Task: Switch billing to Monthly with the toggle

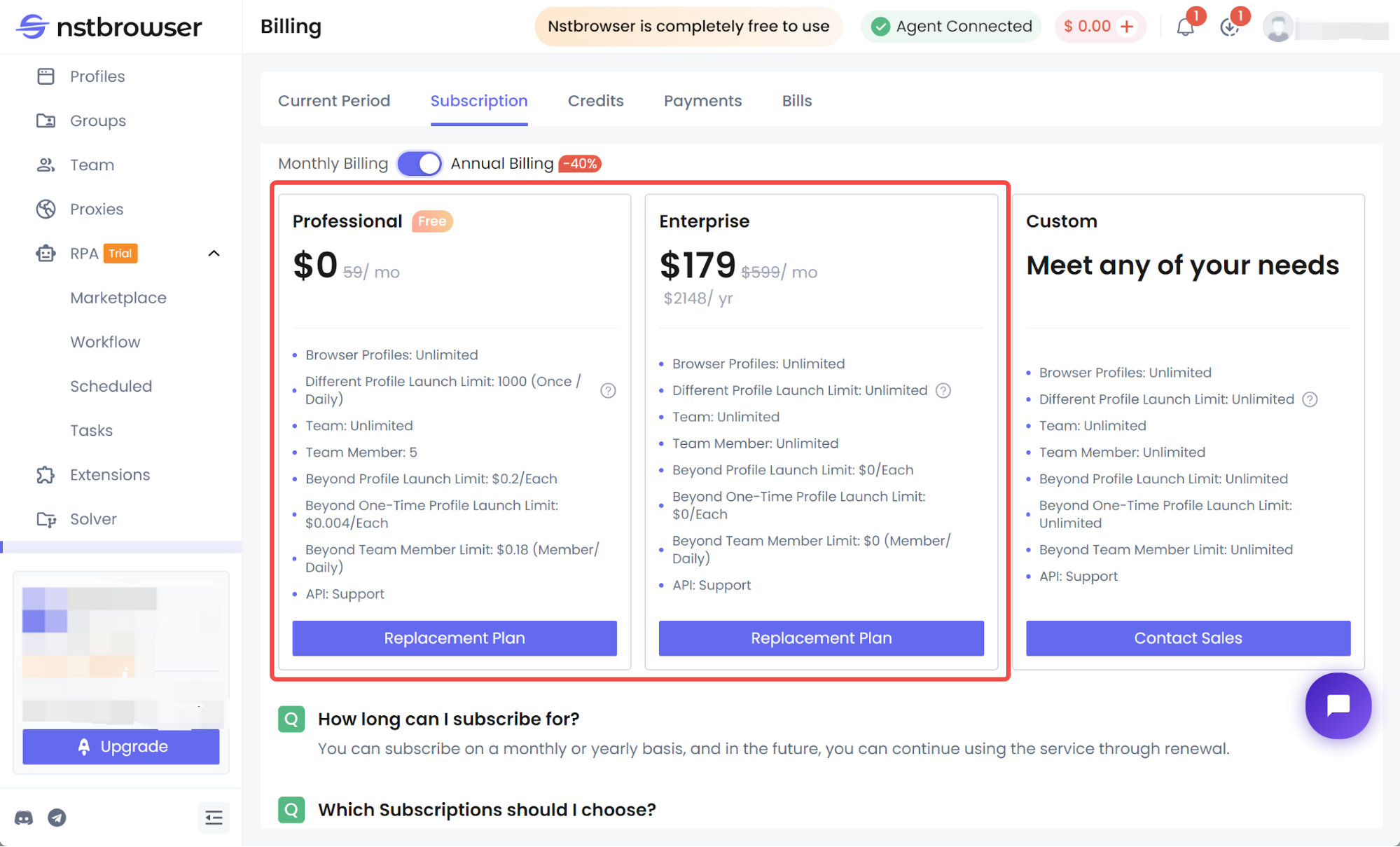Action: click(419, 163)
